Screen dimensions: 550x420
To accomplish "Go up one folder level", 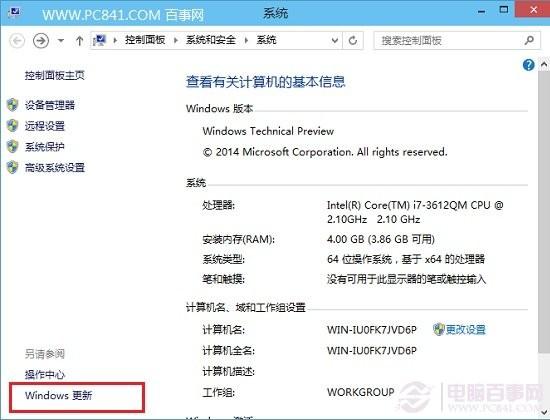I will point(80,41).
